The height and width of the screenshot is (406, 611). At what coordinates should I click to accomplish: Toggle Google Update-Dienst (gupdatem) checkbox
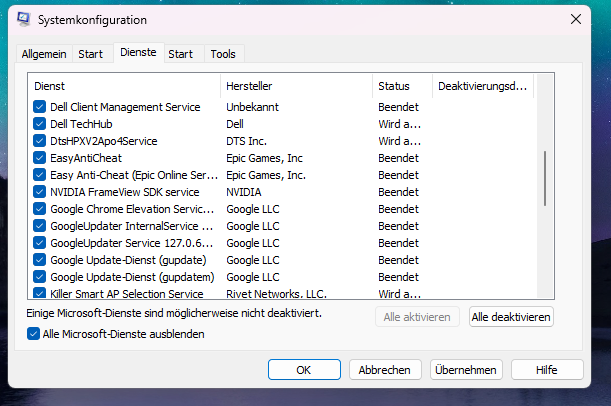(39, 277)
